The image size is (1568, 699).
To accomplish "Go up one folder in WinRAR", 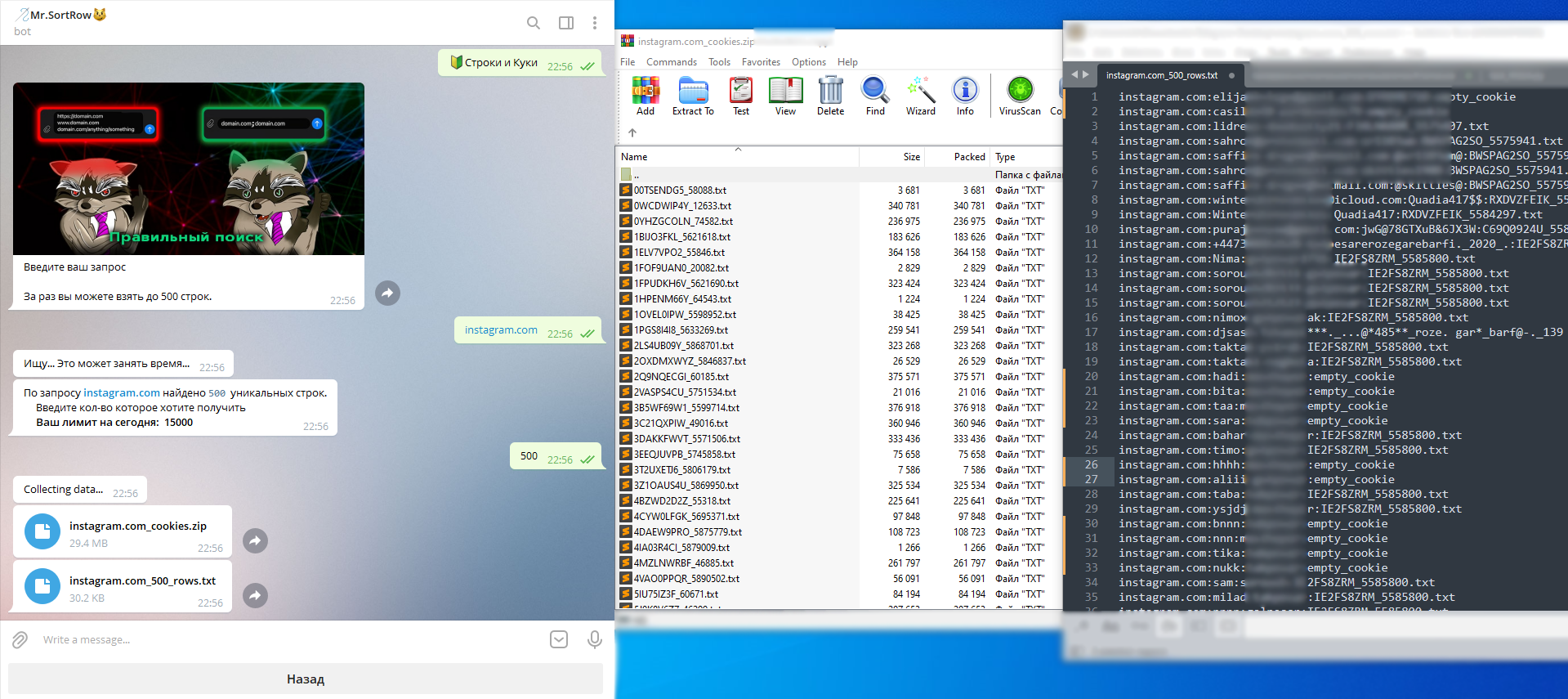I will [632, 132].
